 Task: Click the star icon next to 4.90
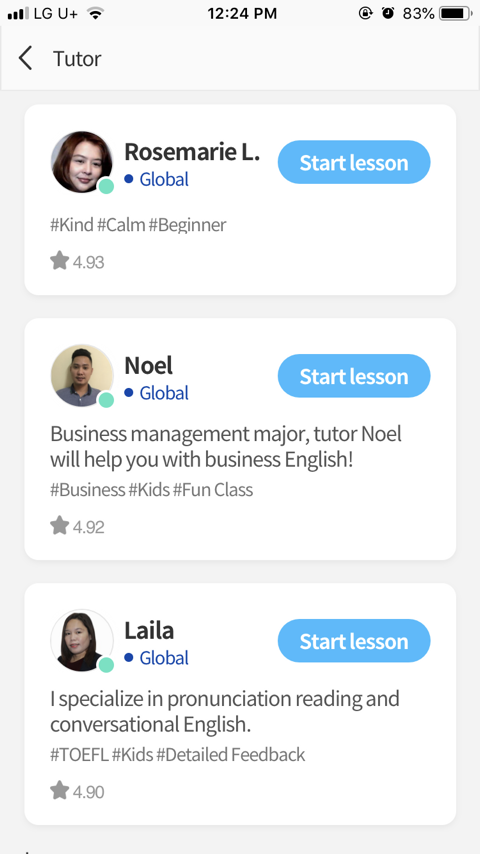59,790
